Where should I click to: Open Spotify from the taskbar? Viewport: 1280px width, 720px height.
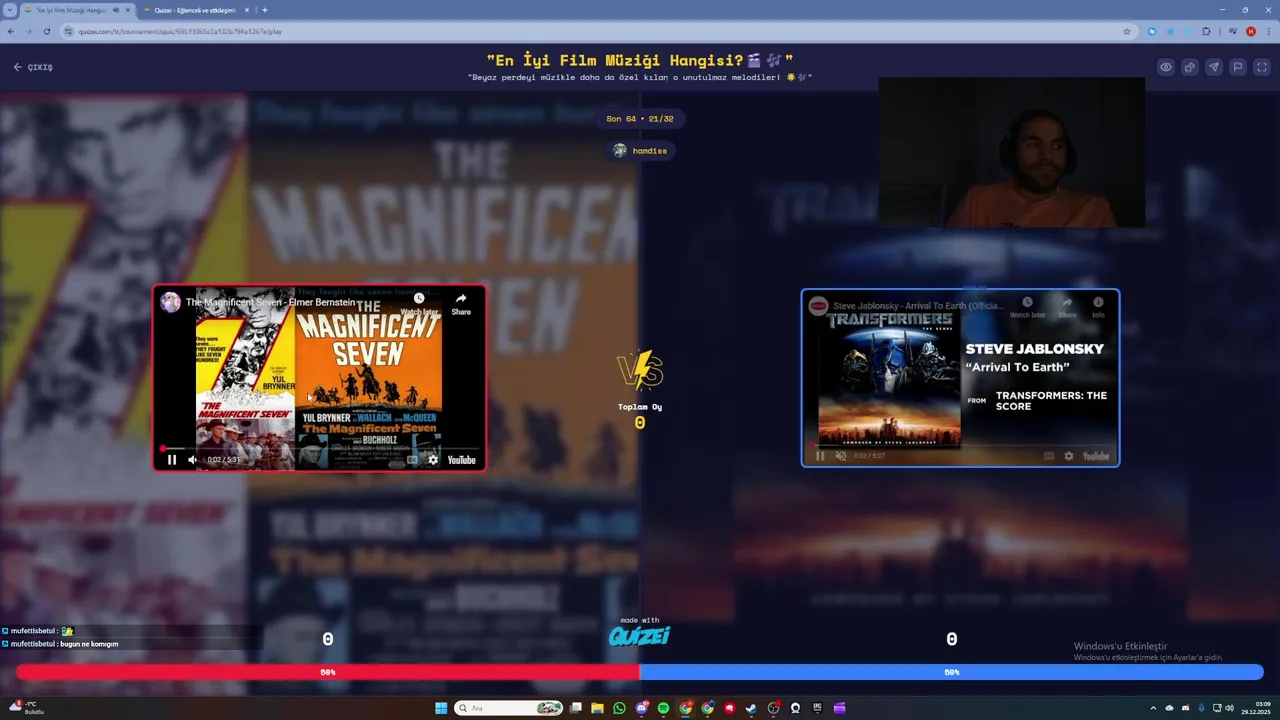663,708
